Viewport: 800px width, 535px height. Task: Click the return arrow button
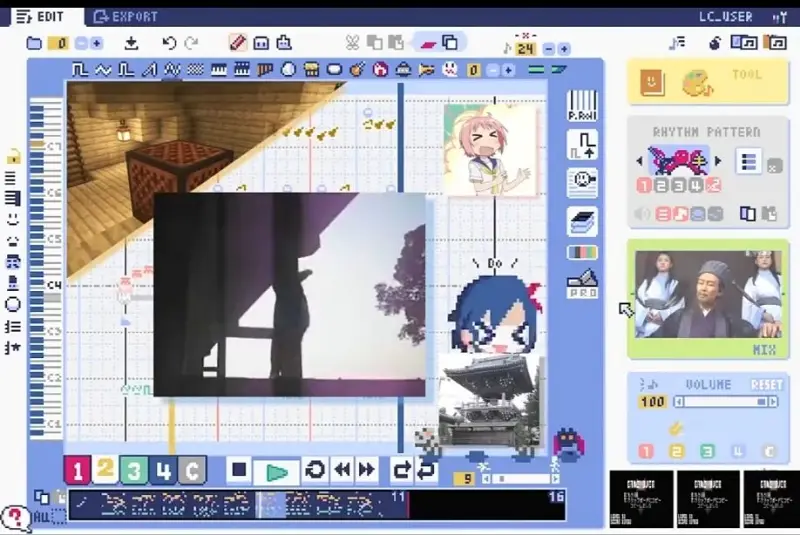tap(427, 470)
